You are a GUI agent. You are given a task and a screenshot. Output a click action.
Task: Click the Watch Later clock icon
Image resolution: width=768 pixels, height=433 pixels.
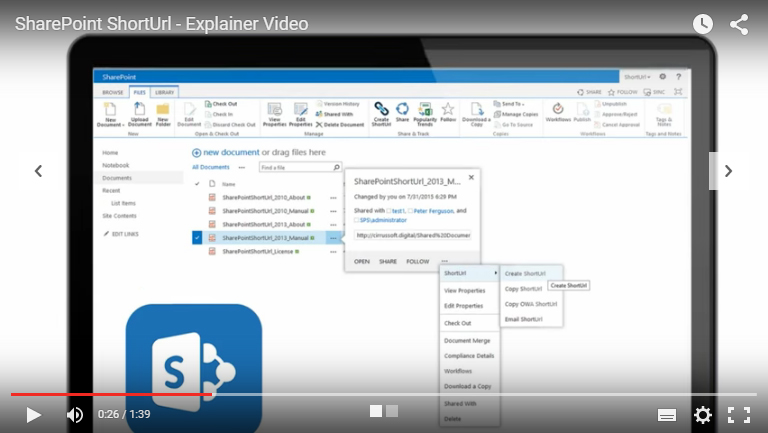[x=703, y=24]
